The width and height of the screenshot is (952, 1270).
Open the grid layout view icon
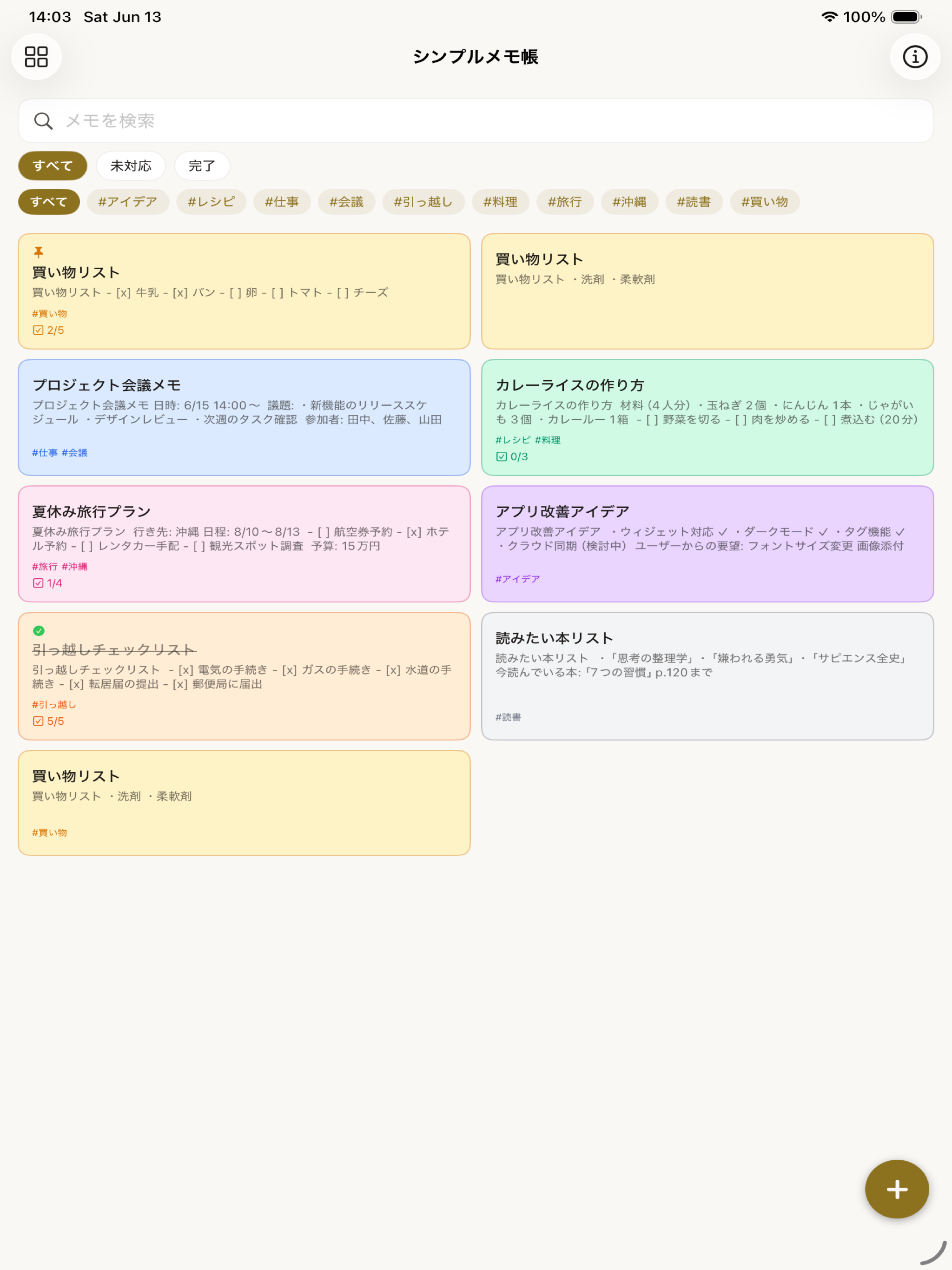coord(36,56)
